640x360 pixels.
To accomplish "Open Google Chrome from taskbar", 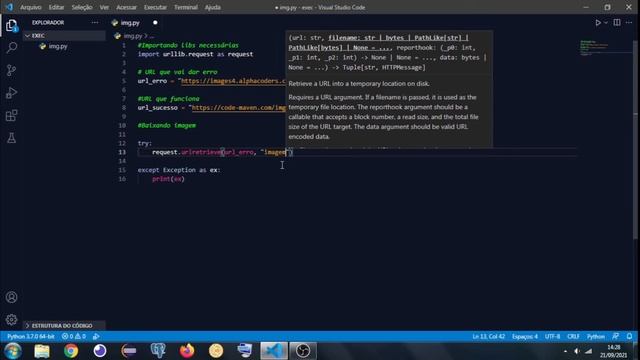I will tap(71, 351).
